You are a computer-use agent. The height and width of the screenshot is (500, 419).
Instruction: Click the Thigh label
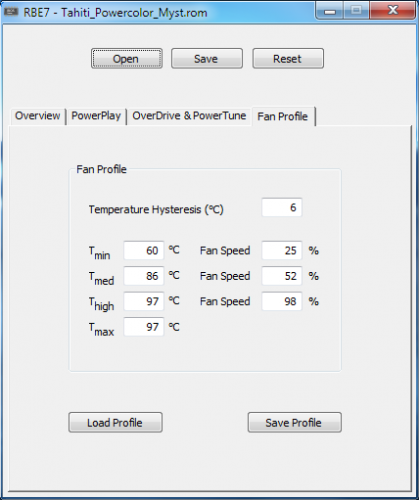pyautogui.click(x=101, y=304)
